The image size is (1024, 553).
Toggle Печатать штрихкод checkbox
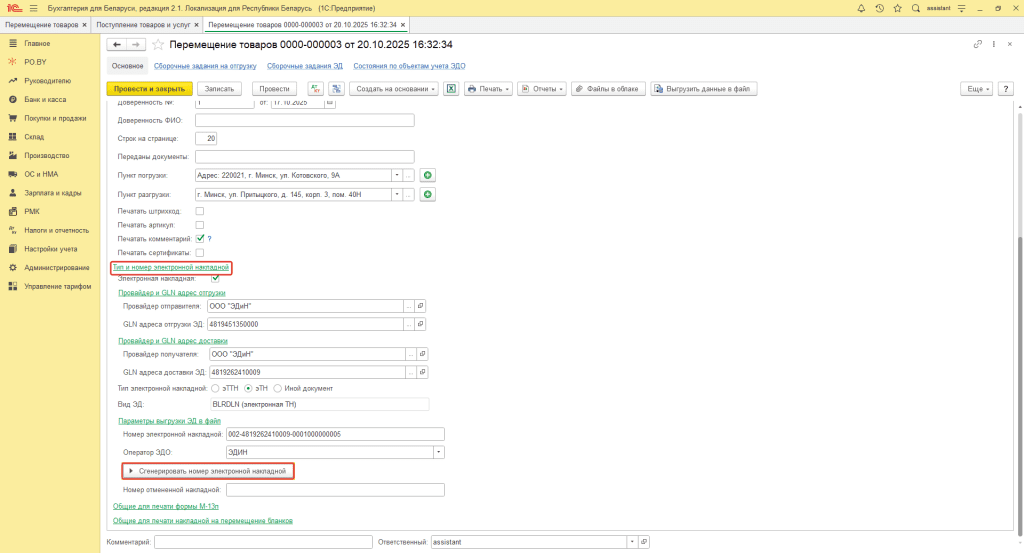[200, 211]
